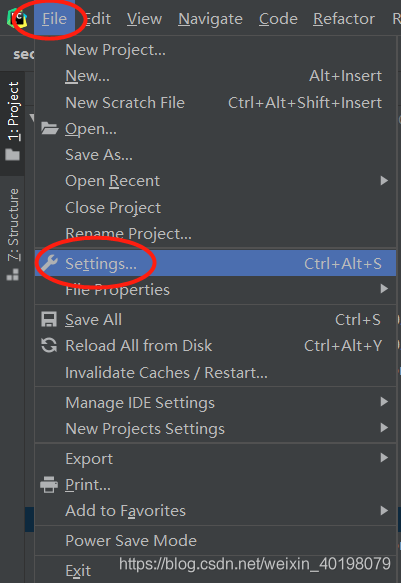Click the Structure tool window icon
The height and width of the screenshot is (583, 401).
13,275
